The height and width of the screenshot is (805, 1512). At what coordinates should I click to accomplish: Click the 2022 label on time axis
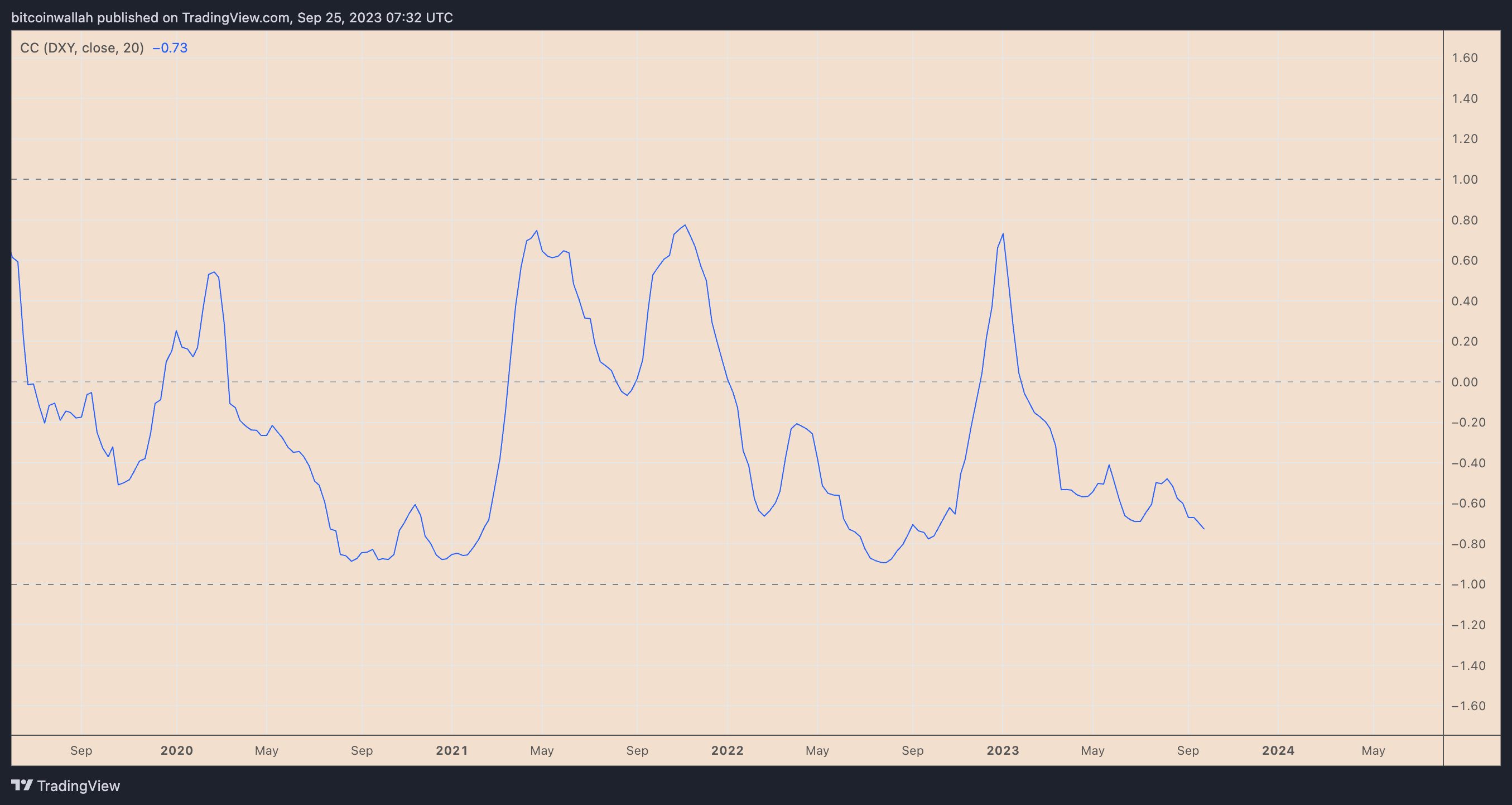click(727, 750)
